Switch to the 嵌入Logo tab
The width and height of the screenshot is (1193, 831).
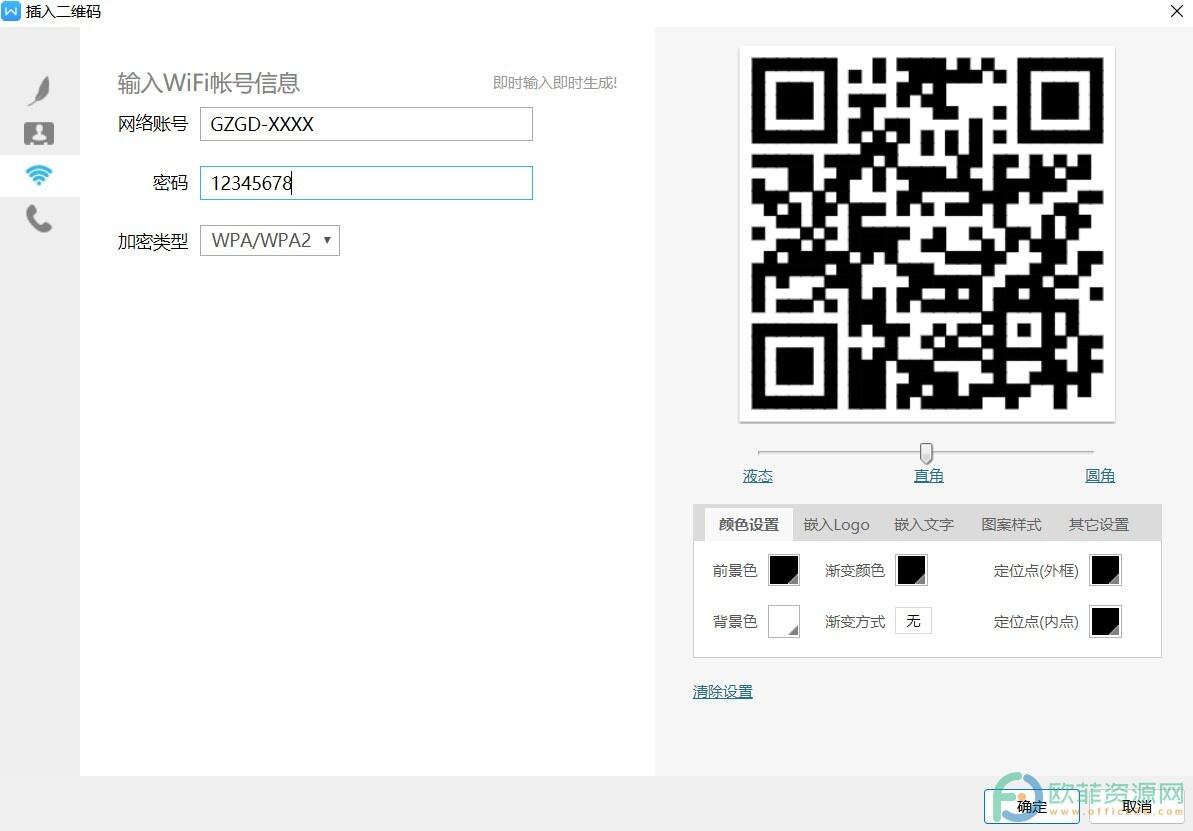coord(836,524)
